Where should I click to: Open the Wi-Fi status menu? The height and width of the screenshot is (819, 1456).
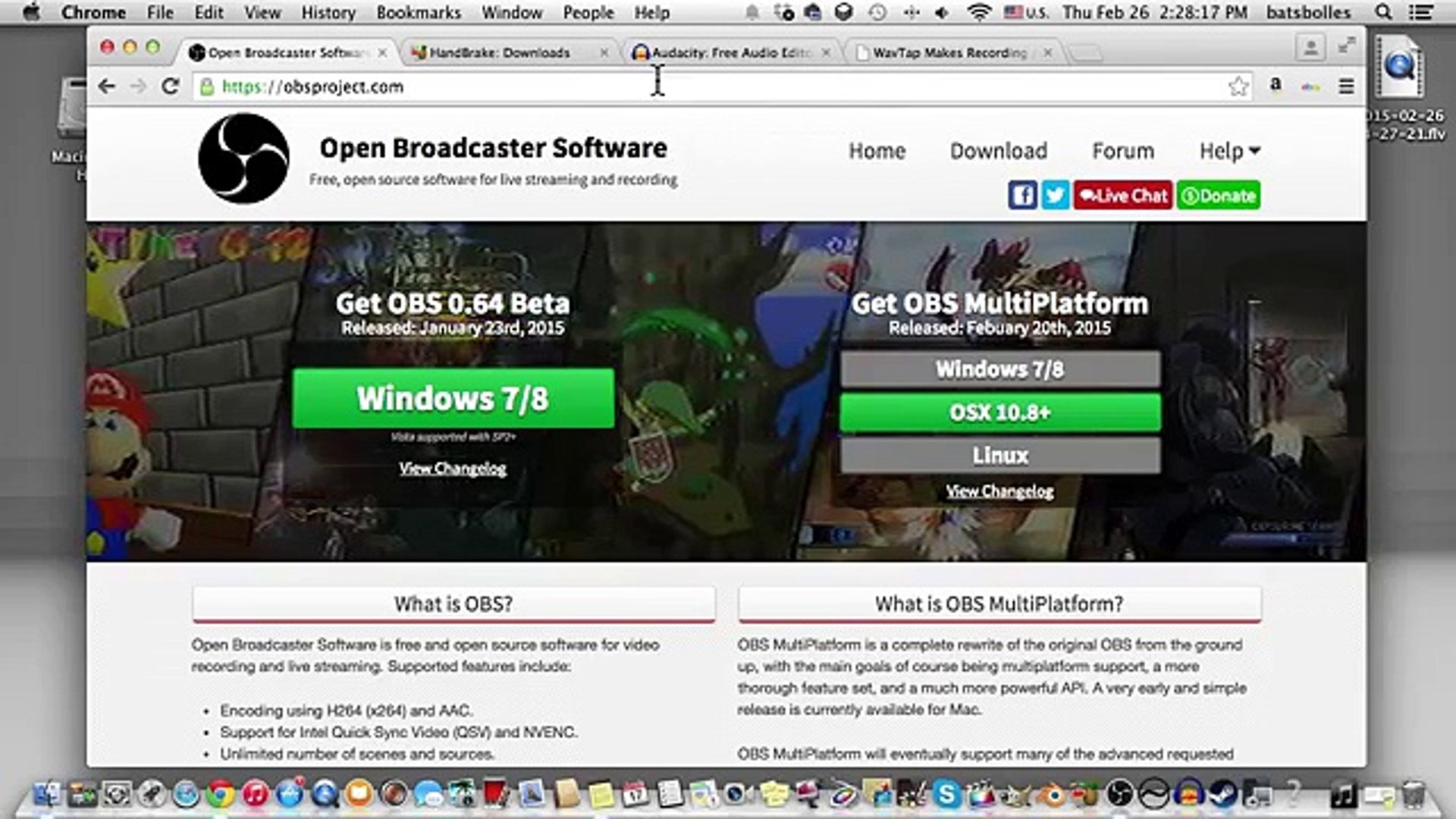[x=980, y=12]
